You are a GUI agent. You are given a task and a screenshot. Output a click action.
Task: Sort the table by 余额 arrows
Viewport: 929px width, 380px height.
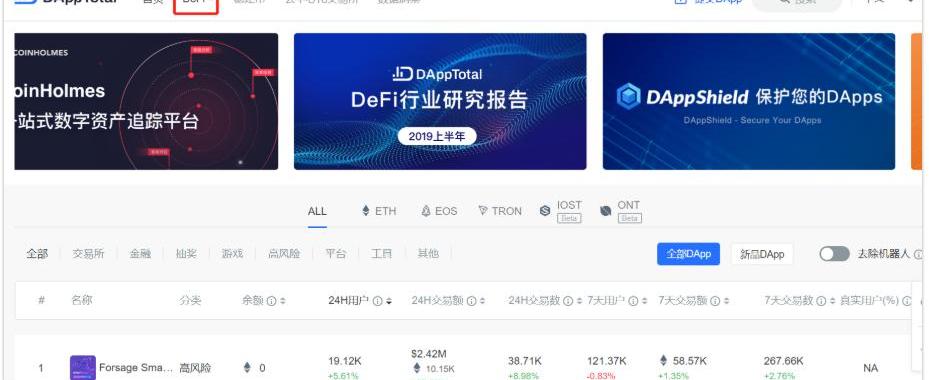[283, 301]
